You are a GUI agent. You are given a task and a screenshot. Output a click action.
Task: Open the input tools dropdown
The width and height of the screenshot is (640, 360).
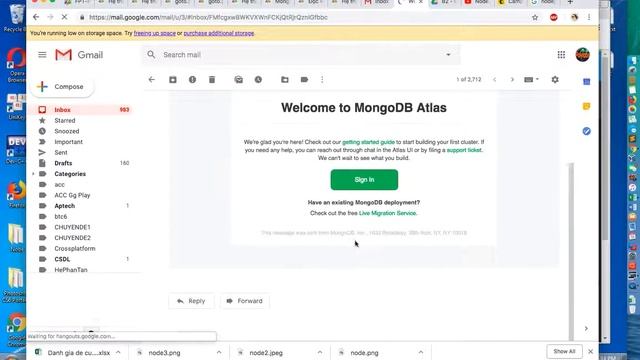(531, 80)
